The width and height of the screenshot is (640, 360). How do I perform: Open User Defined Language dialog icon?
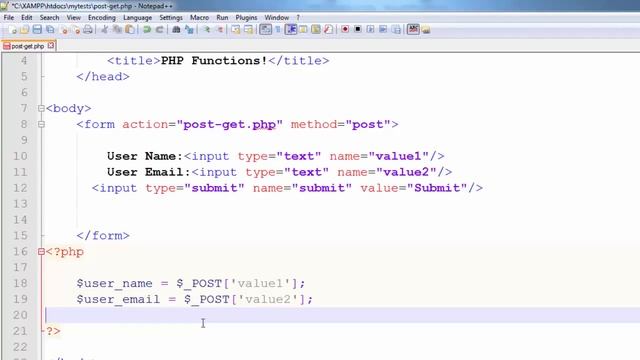point(303,29)
